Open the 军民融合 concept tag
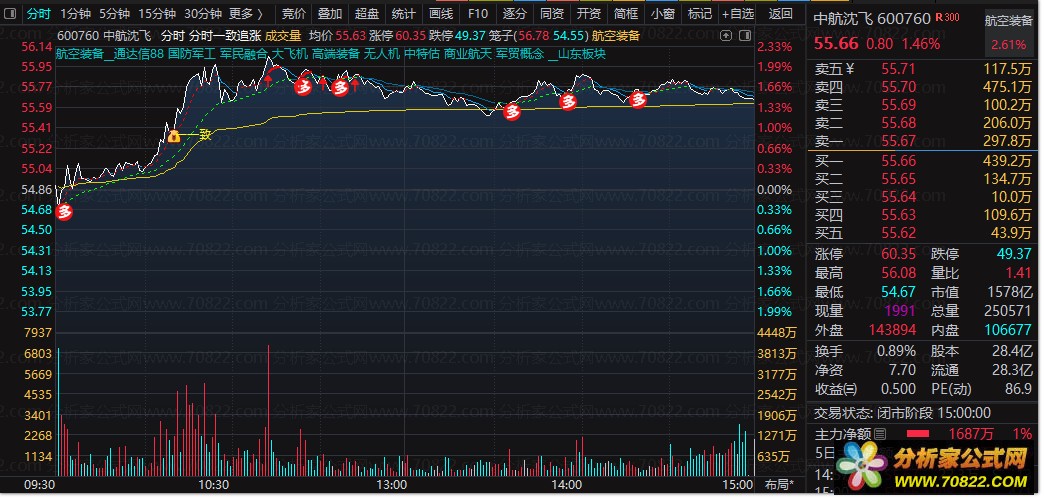The height and width of the screenshot is (498, 1044). pos(244,54)
